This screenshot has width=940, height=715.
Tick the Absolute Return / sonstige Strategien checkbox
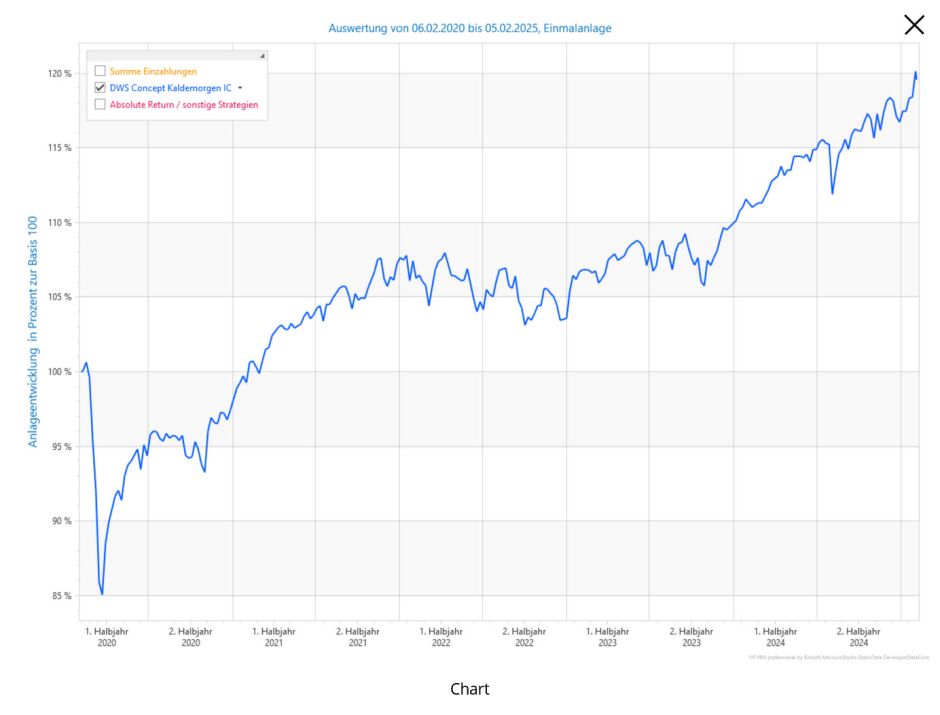[100, 103]
